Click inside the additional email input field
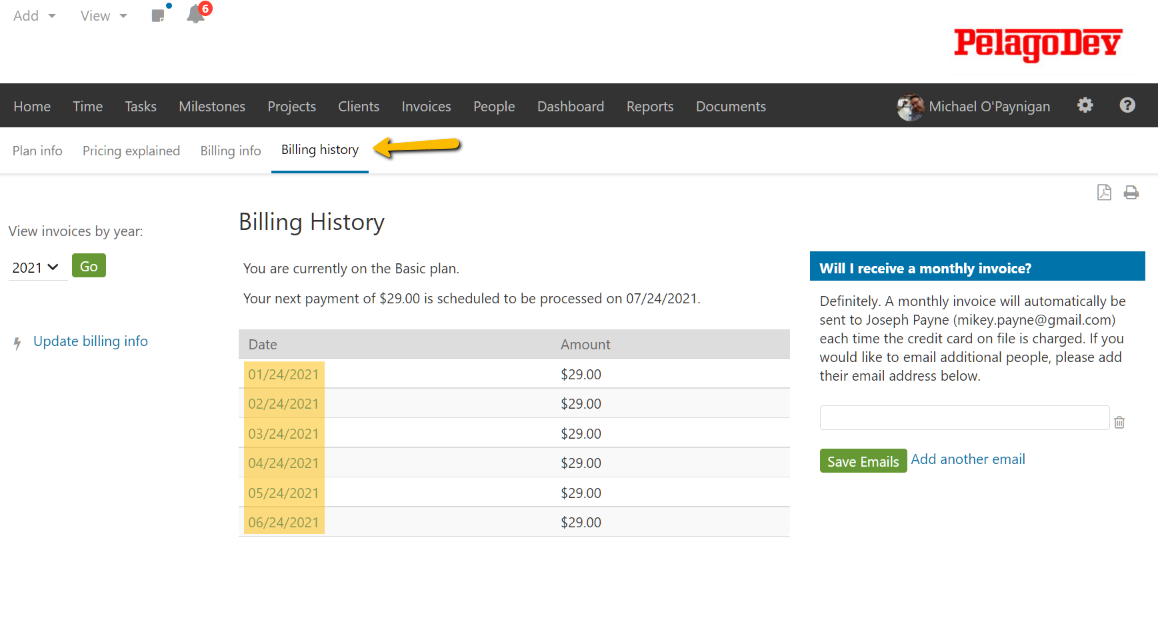1158x644 pixels. pyautogui.click(x=963, y=417)
